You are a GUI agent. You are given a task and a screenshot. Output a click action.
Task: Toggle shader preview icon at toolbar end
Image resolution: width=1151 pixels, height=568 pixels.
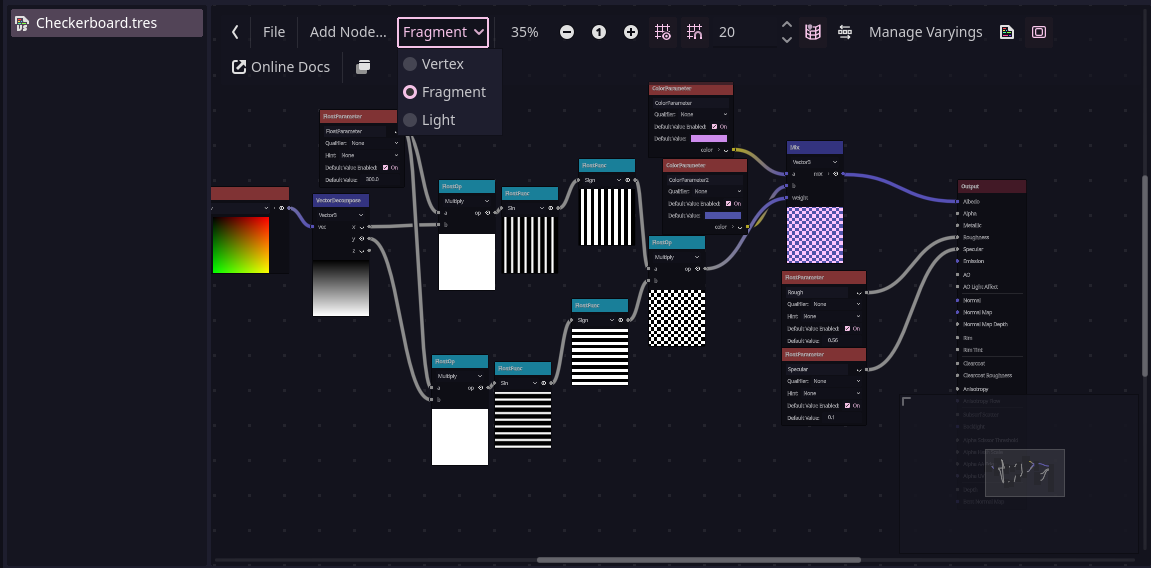click(1039, 32)
